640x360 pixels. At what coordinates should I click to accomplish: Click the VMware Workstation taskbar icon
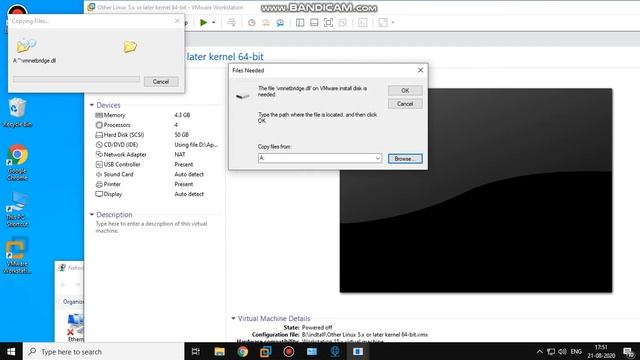(x=266, y=351)
